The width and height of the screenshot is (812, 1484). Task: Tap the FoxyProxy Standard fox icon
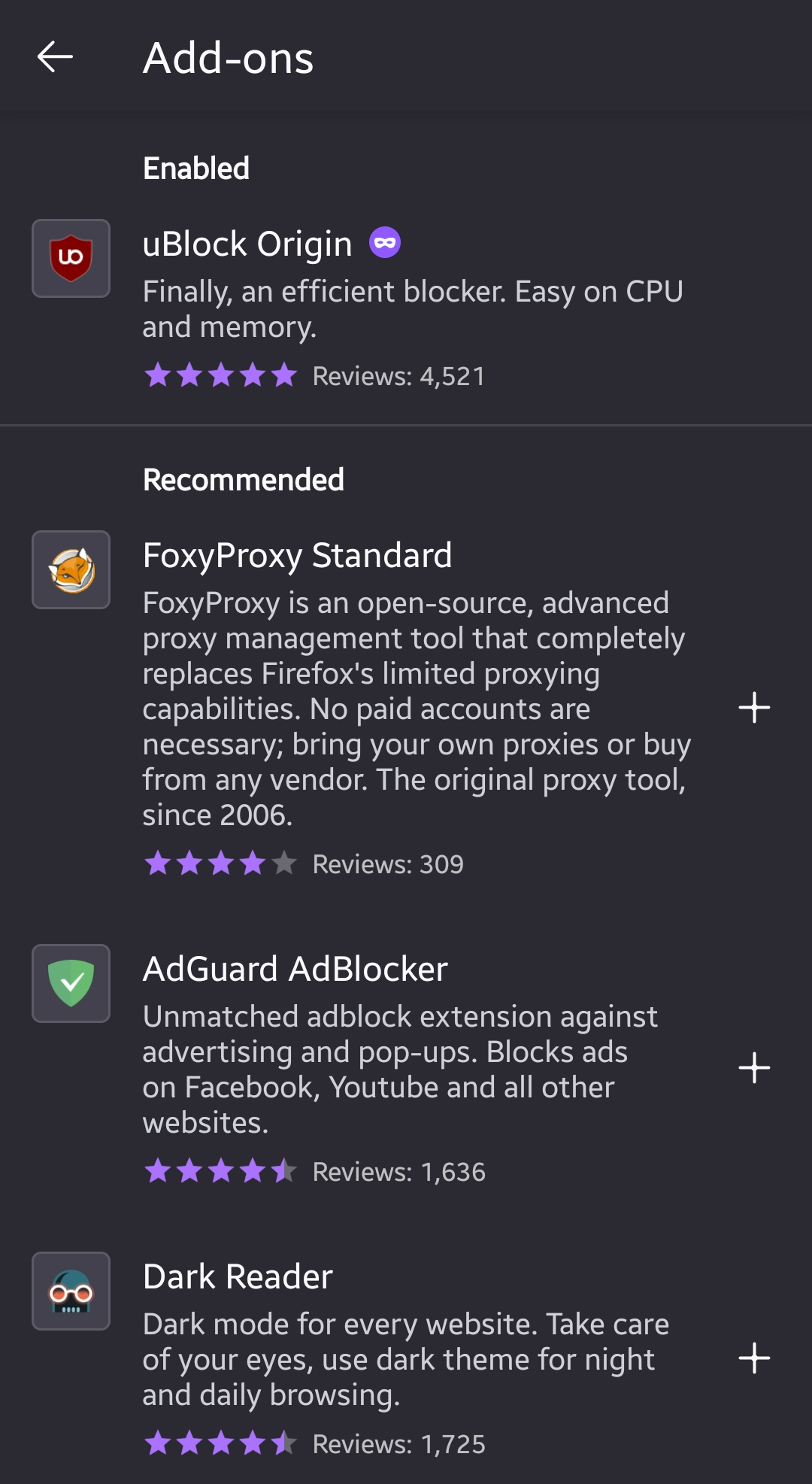(71, 569)
